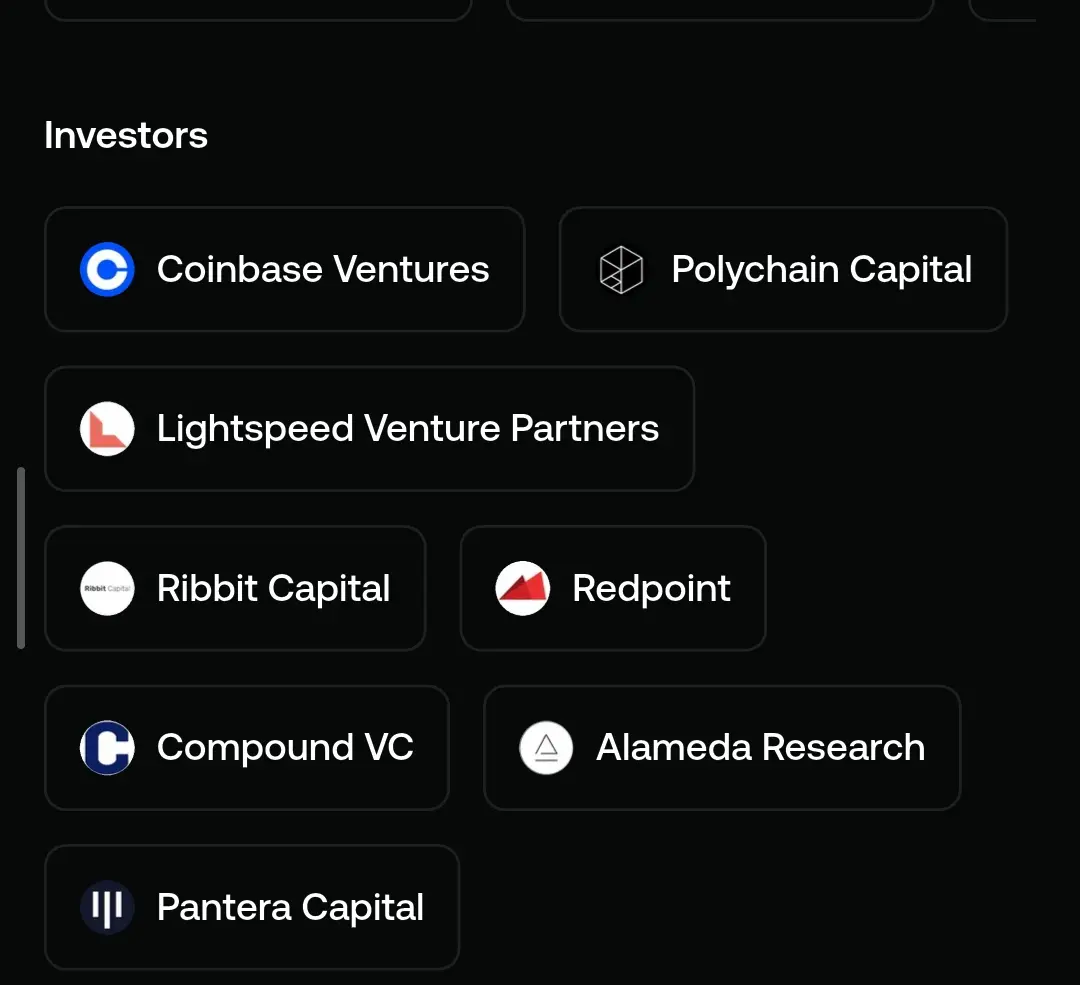Click the Pantera Capital bars logo

click(x=107, y=907)
